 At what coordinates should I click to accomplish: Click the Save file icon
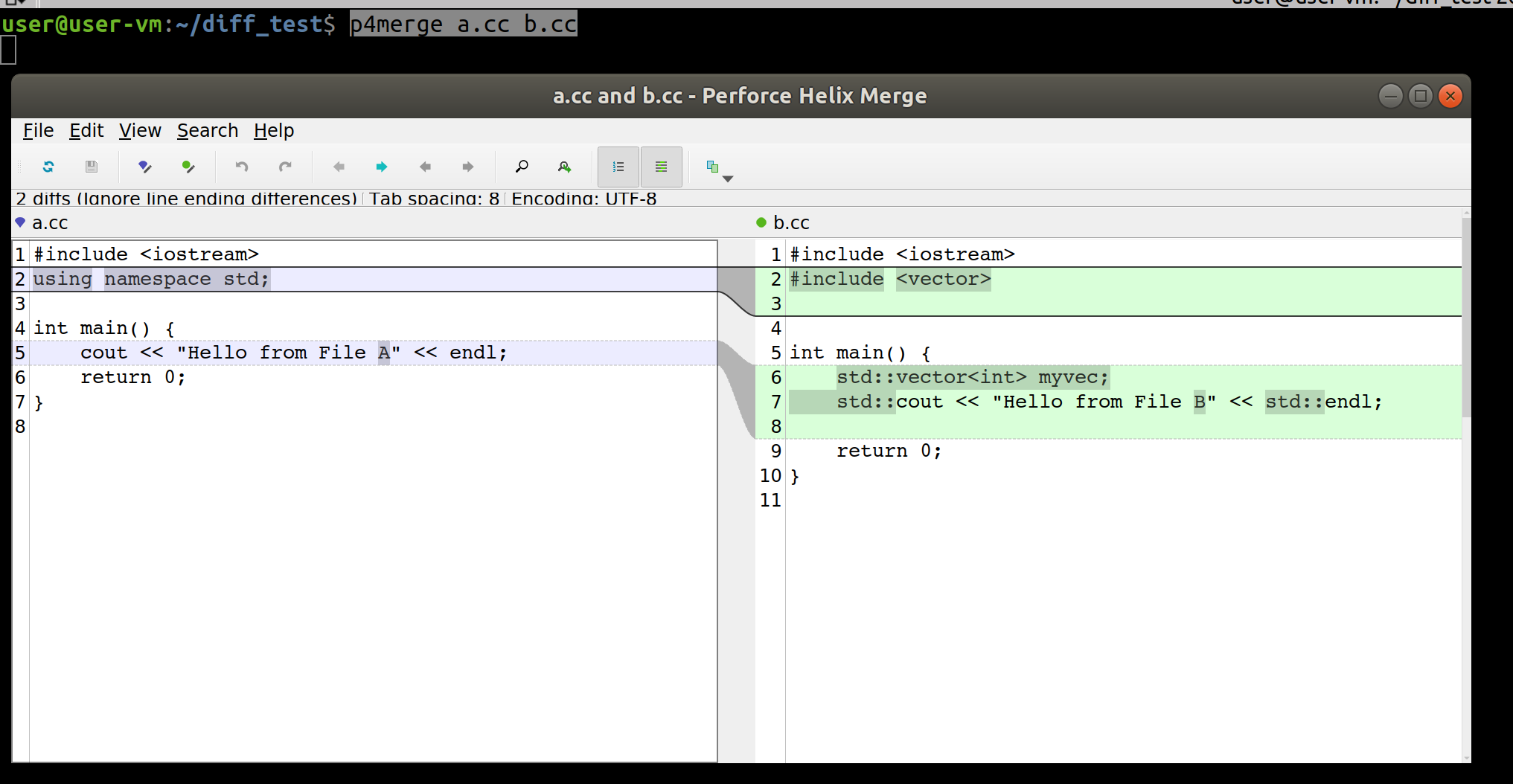coord(92,167)
